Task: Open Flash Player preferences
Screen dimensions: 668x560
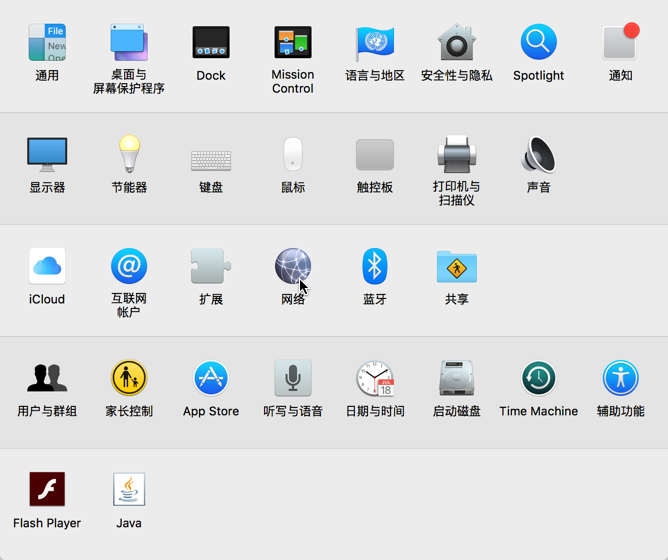Action: point(47,489)
